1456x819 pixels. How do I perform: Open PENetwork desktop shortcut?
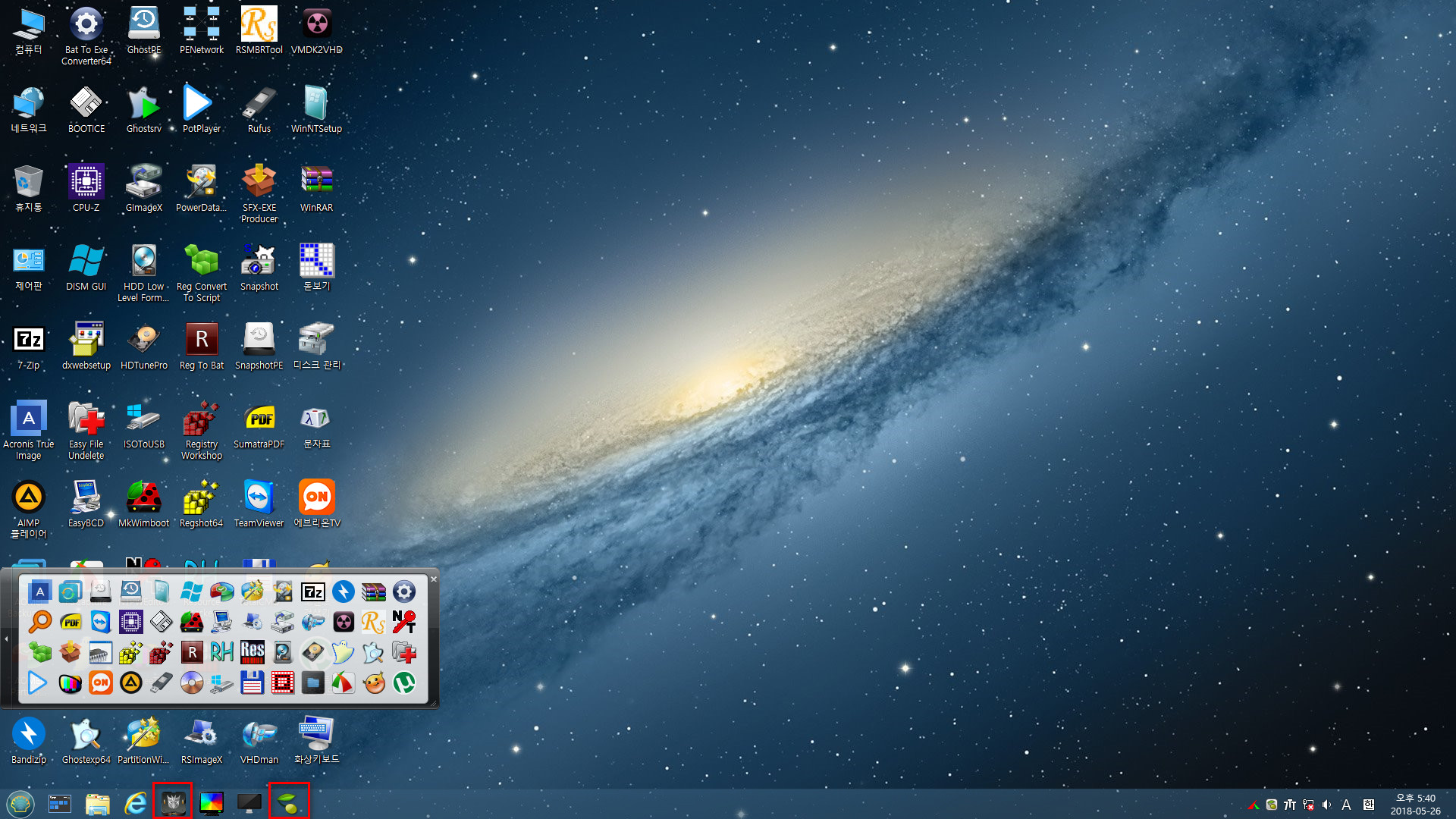coord(202,30)
